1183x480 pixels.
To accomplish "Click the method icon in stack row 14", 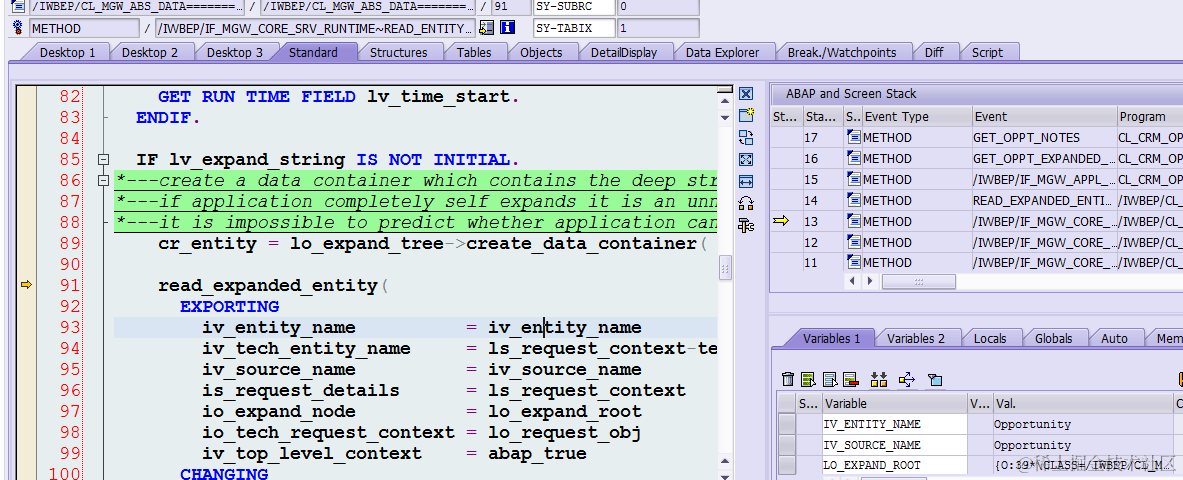I will (x=853, y=200).
